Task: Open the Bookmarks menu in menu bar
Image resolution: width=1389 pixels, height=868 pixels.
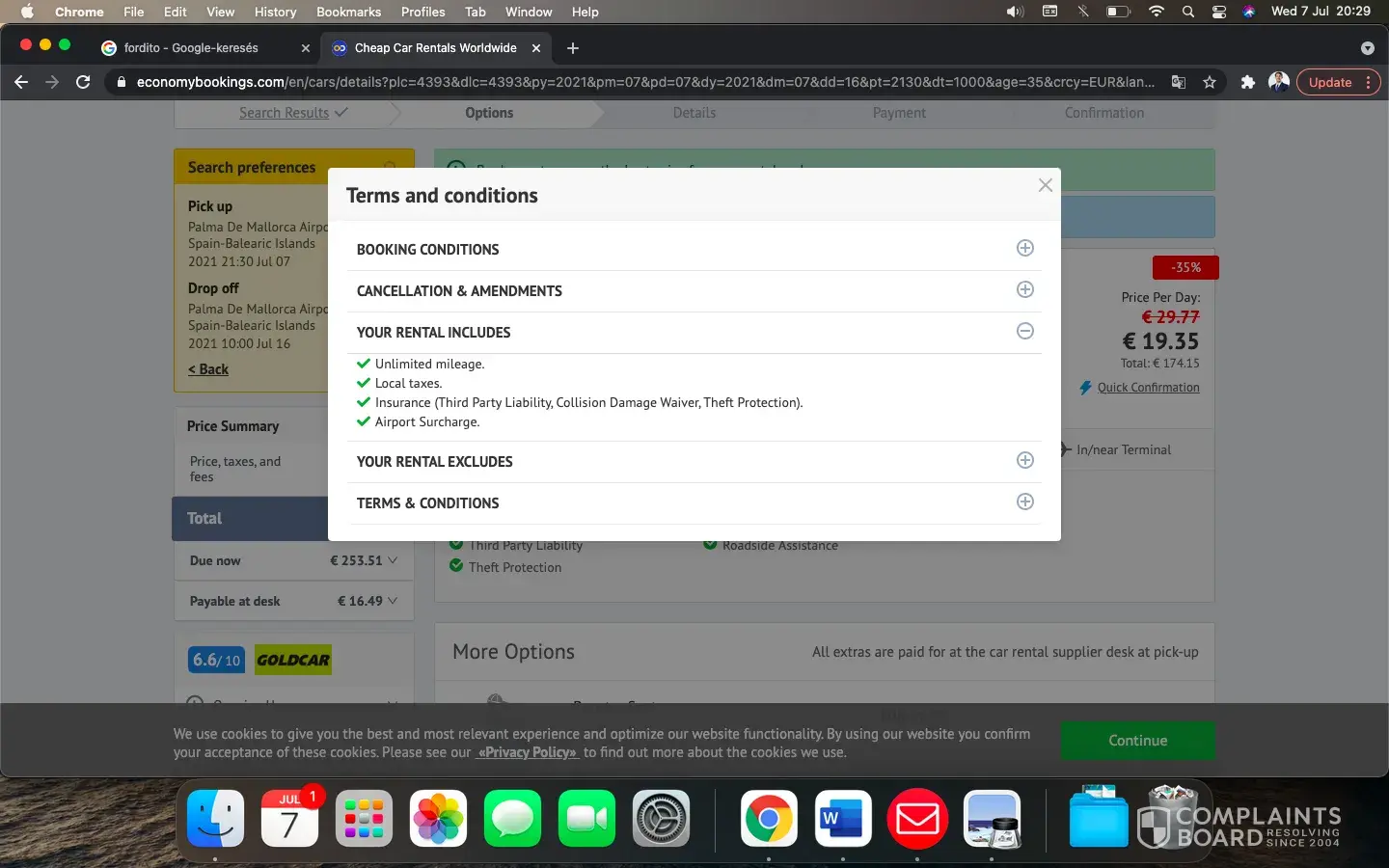Action: tap(348, 12)
